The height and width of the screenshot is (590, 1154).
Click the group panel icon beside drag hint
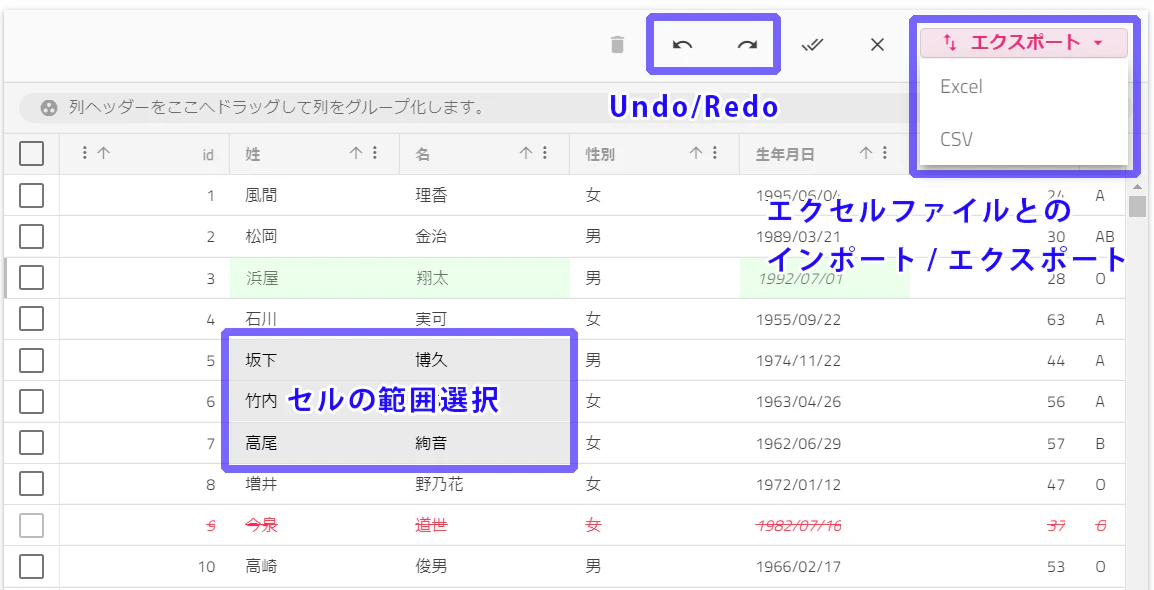point(49,108)
